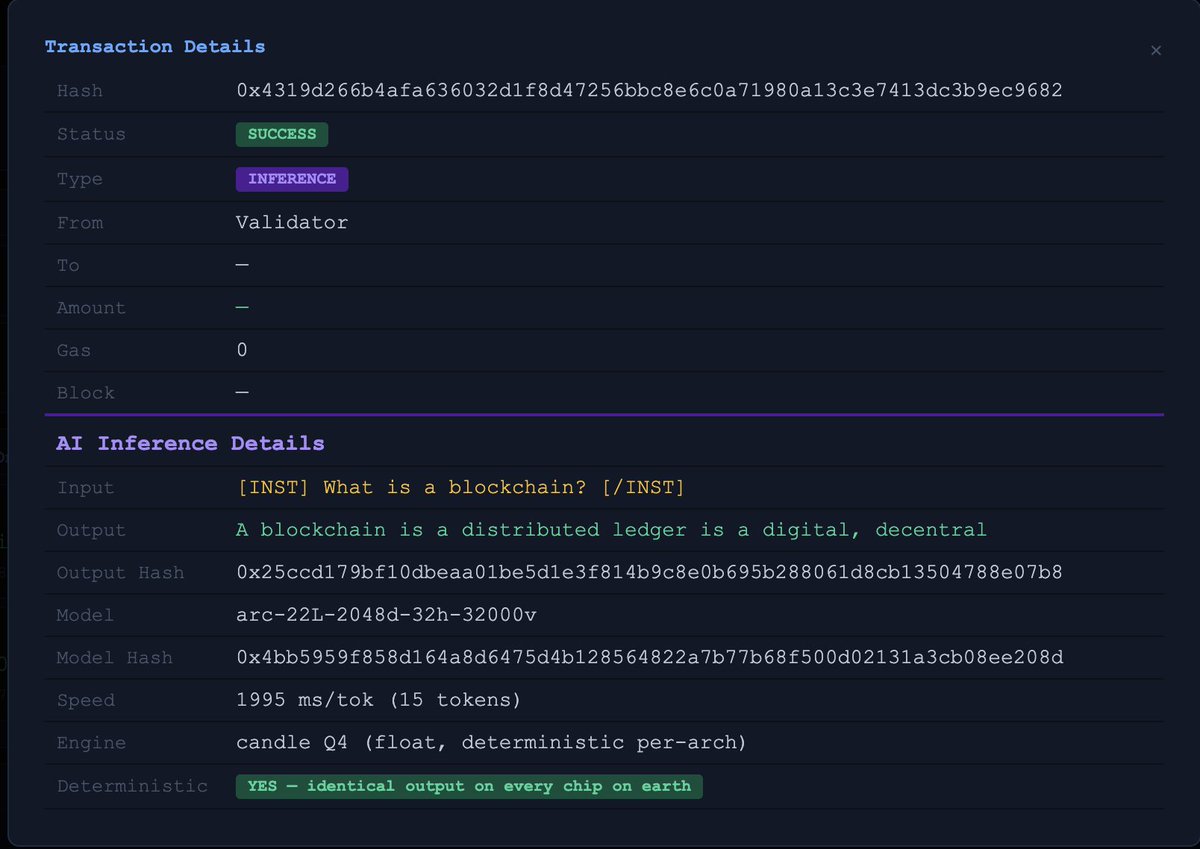The height and width of the screenshot is (849, 1200).
Task: Click the 'Status' field label
Action: tap(91, 134)
